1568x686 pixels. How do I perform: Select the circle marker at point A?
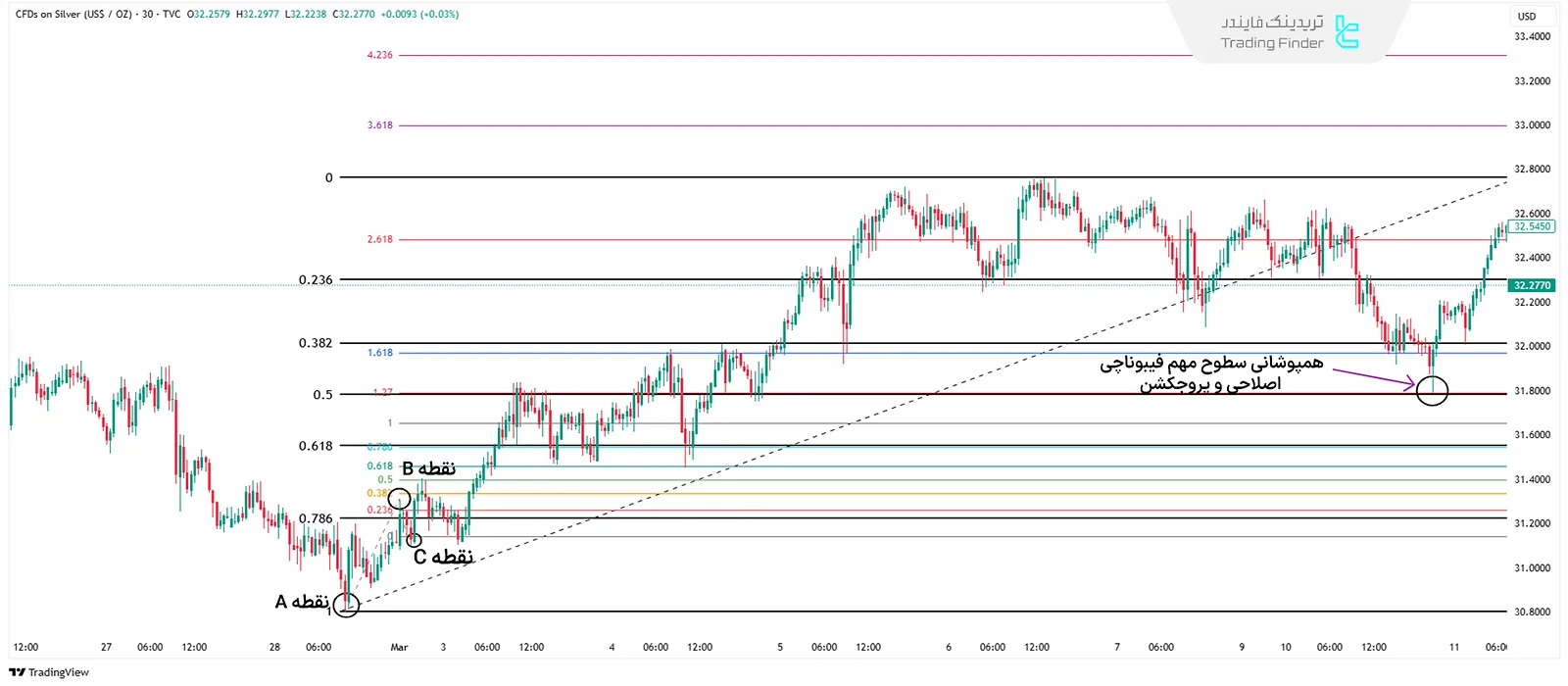(346, 605)
